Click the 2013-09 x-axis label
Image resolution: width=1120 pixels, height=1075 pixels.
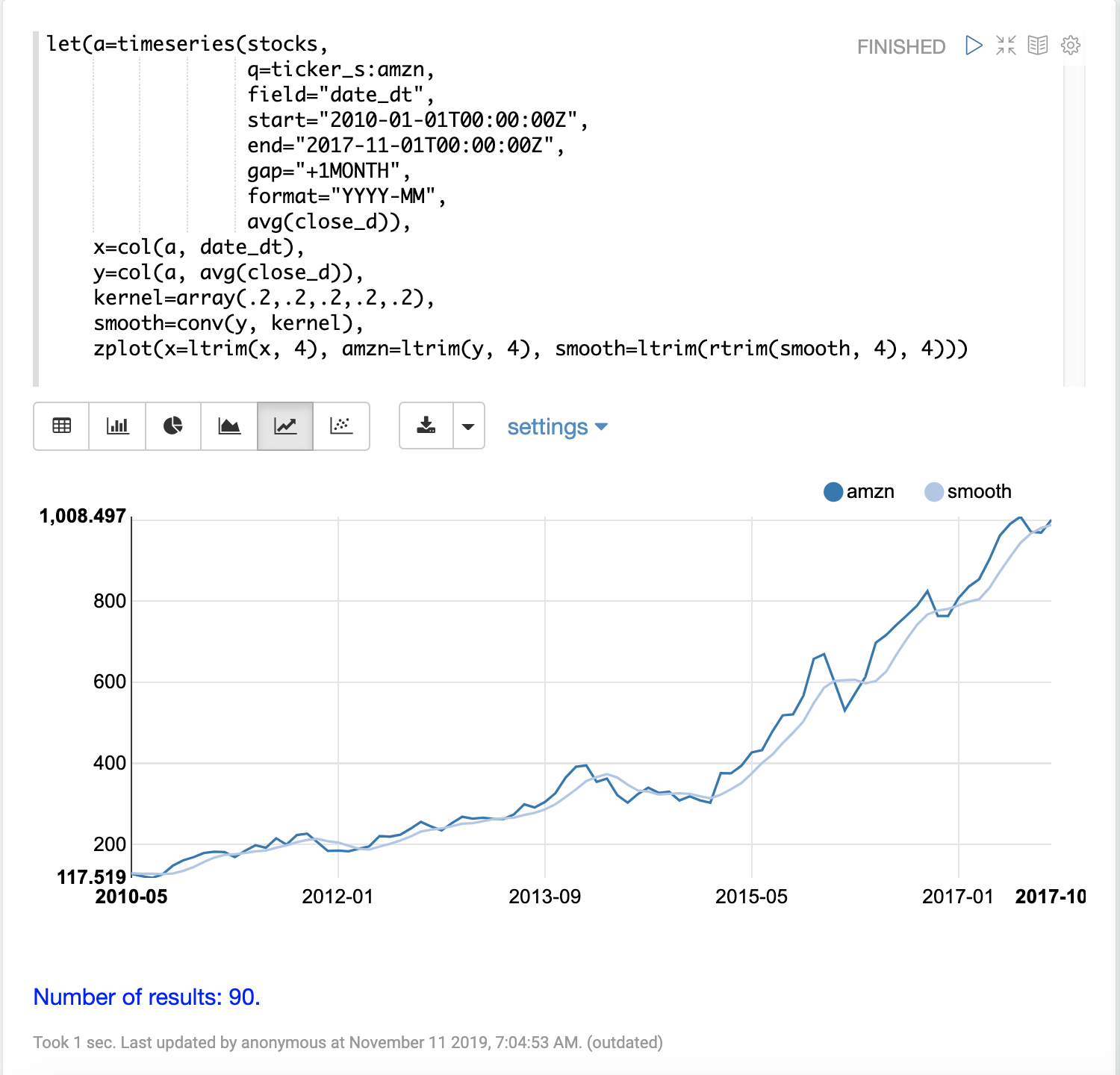(544, 897)
